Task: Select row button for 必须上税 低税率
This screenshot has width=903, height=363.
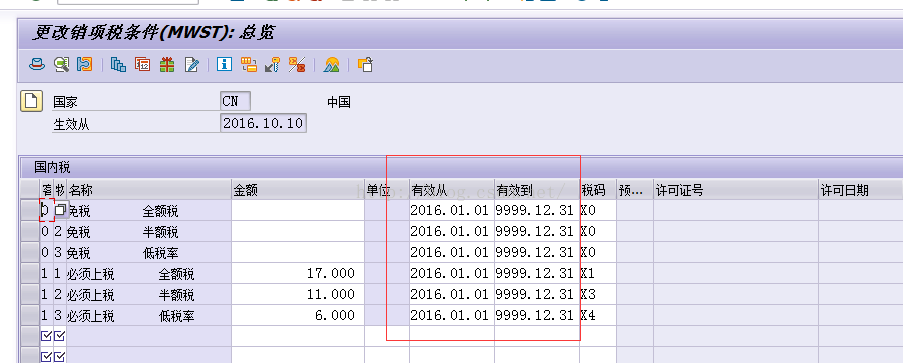Action: click(29, 315)
